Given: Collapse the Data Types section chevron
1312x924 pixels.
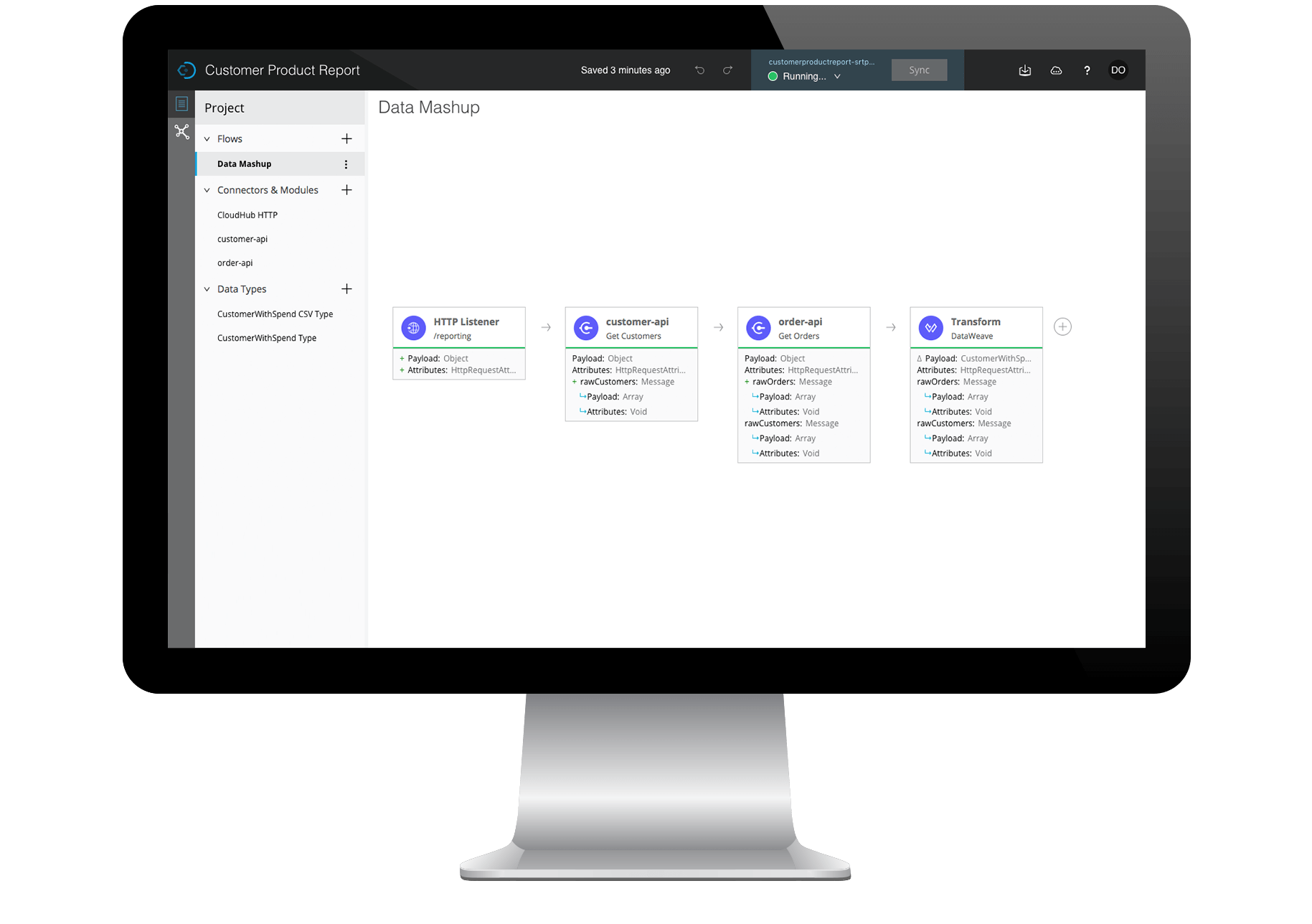Looking at the screenshot, I should (x=207, y=289).
